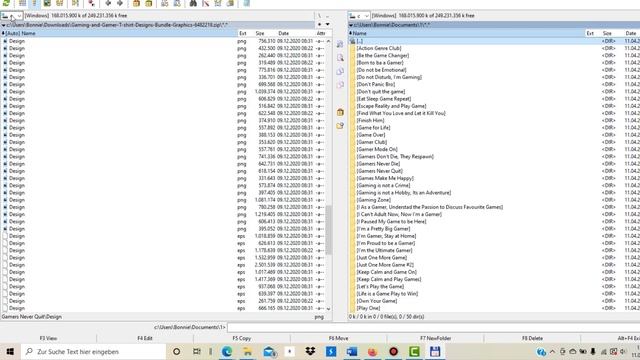Screen dimensions: 640x360
Task: Select the [Born to be a Gamer] folder
Action: [380, 63]
